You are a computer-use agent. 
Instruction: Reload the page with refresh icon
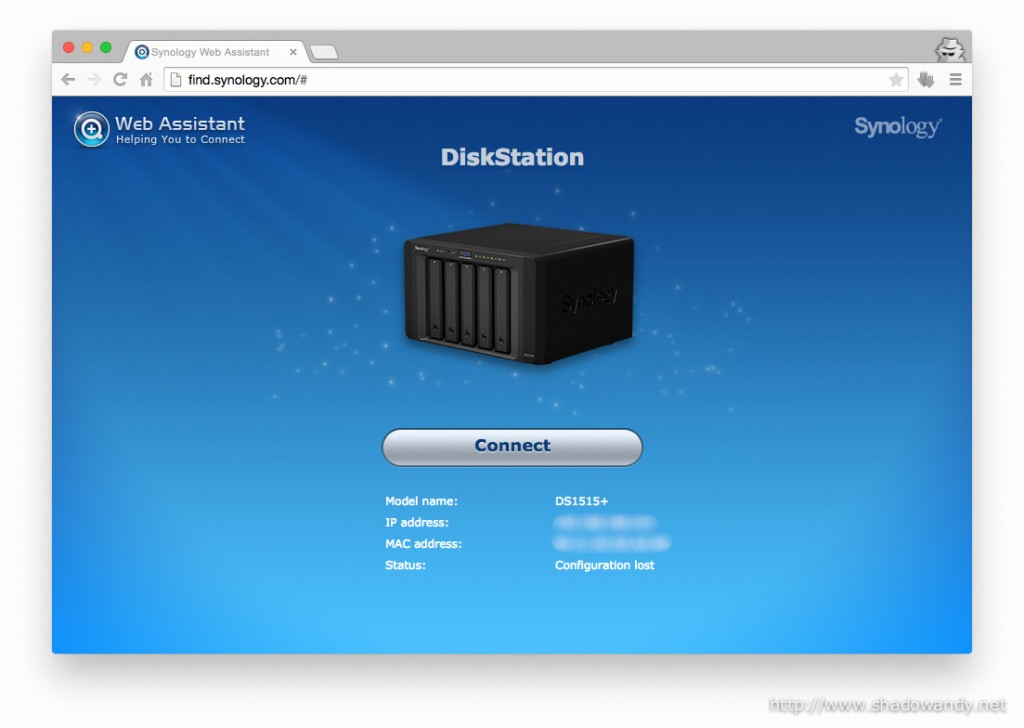click(120, 80)
